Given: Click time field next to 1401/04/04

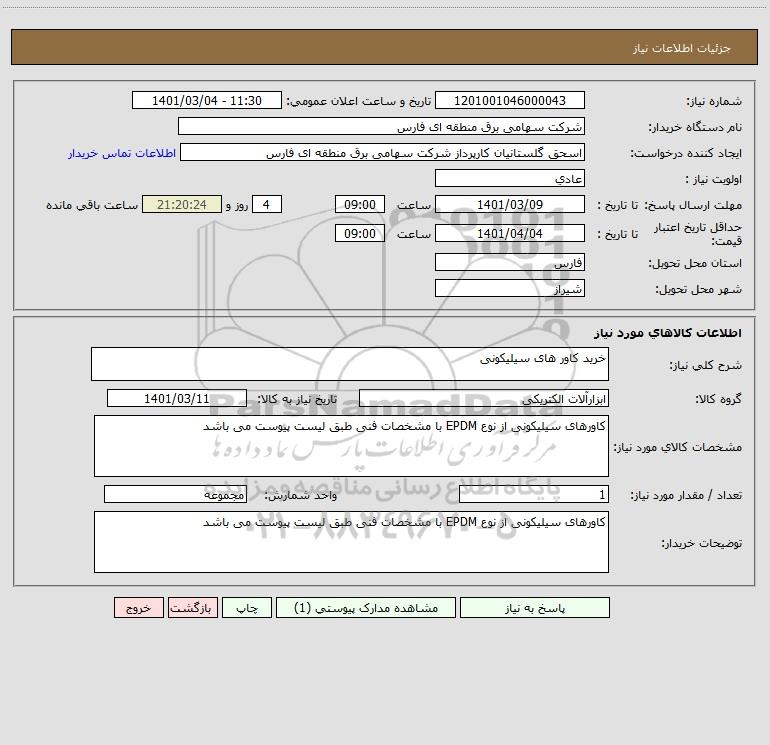Looking at the screenshot, I should point(359,233).
